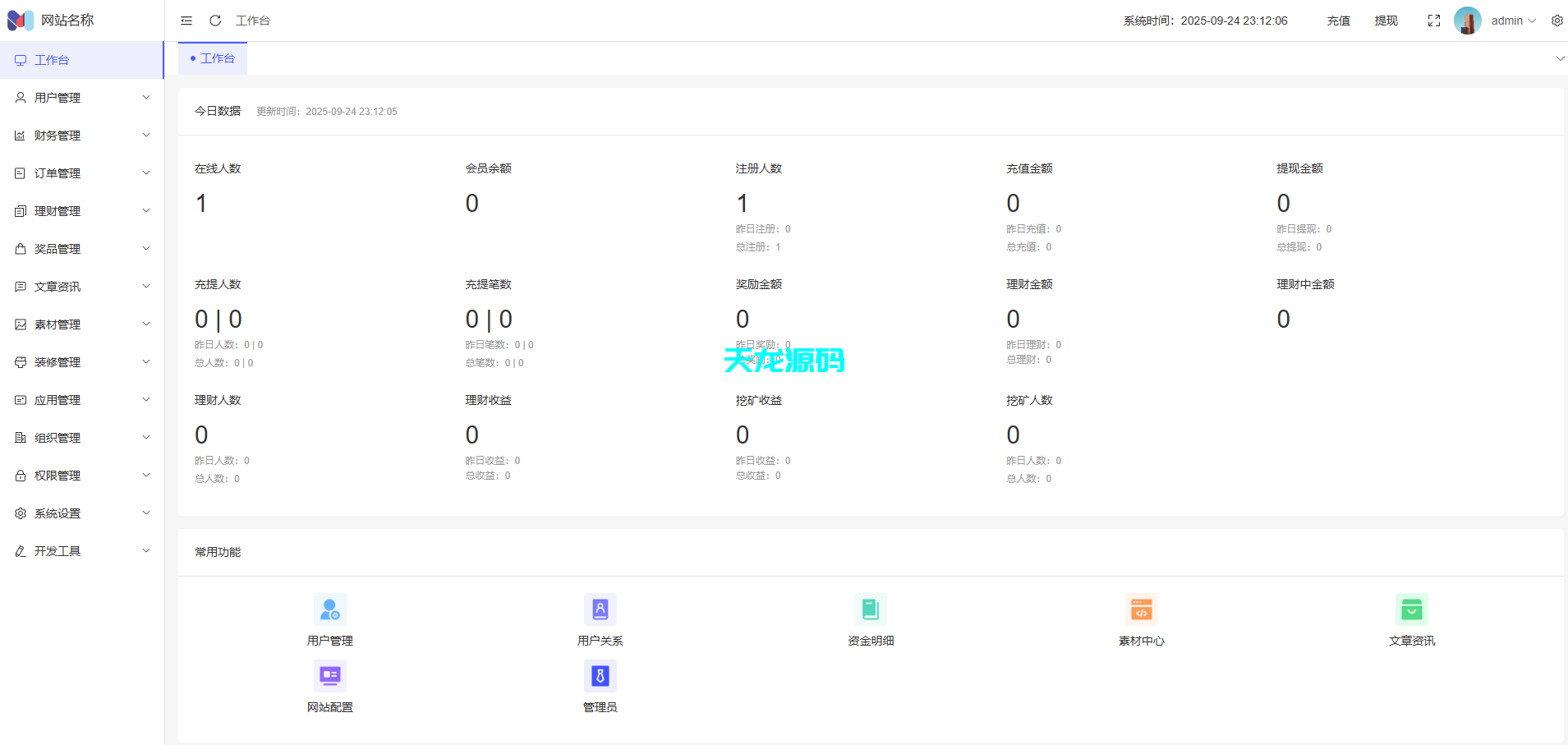The width and height of the screenshot is (1568, 745).
Task: Click the fullscreen icon near admin avatar
Action: 1434,20
